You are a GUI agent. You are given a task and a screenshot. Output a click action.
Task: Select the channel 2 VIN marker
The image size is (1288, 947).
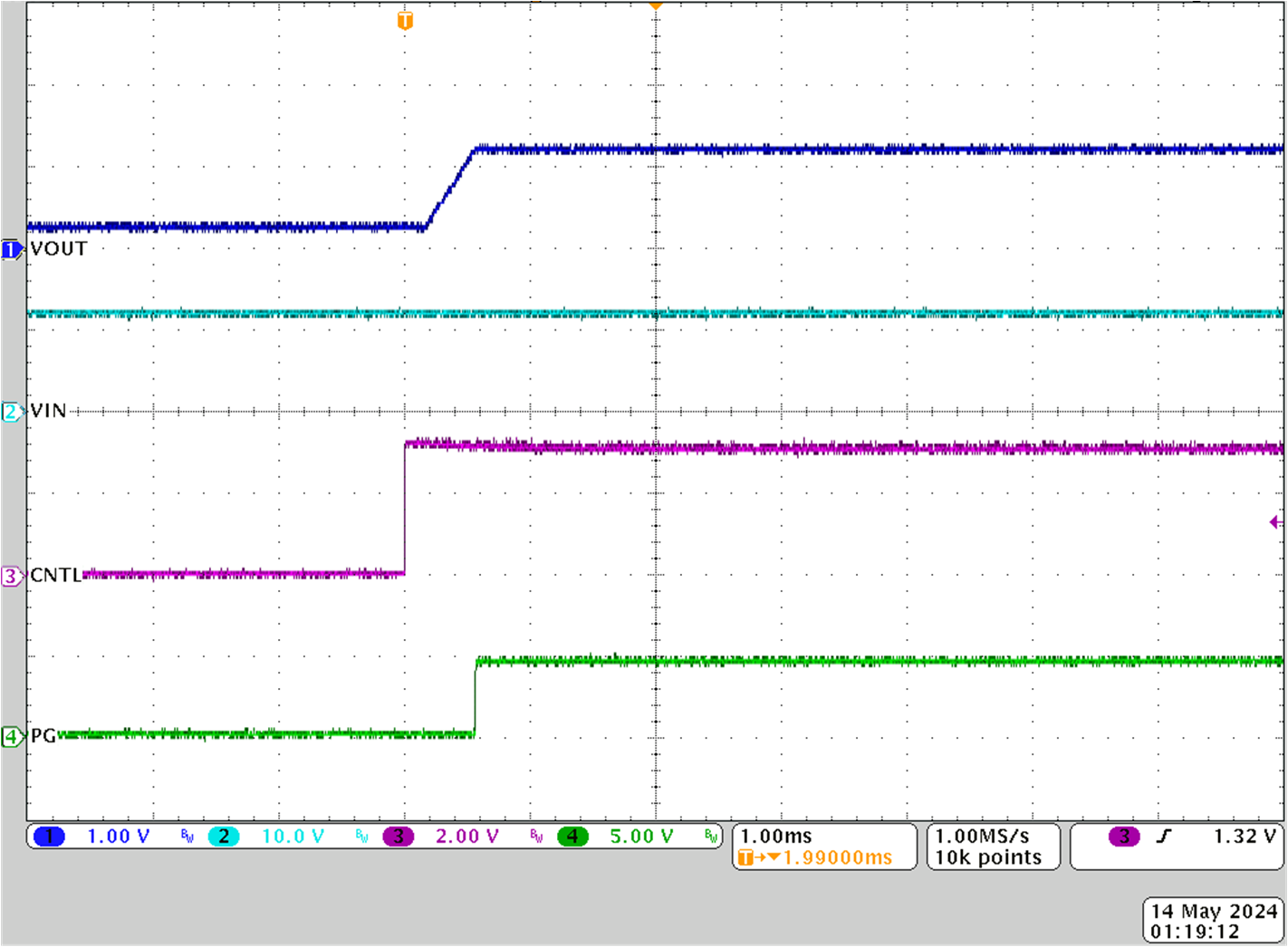(11, 410)
